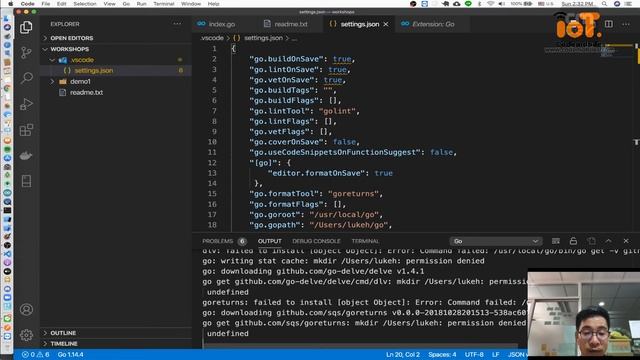Click the .vscode breadcrumb segment

click(x=212, y=38)
